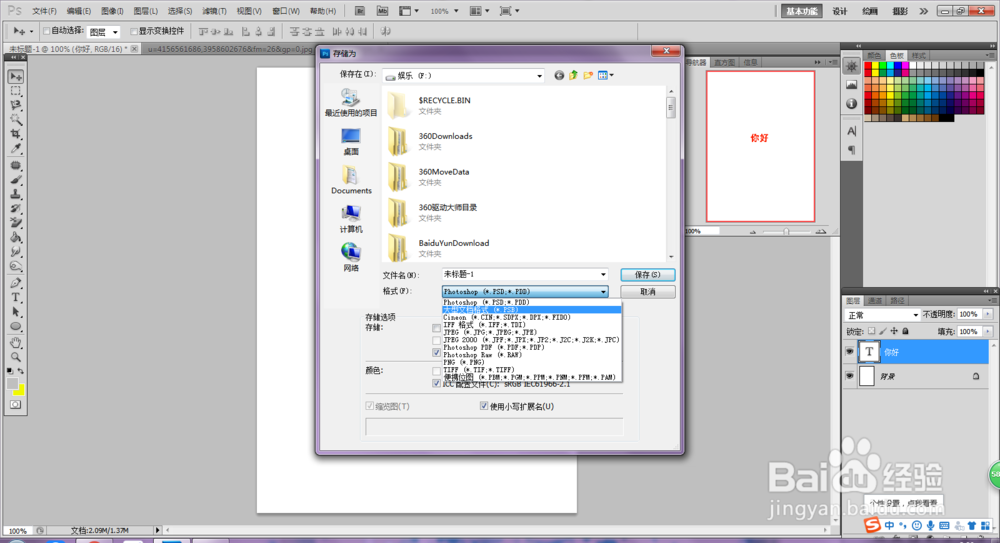Open Computer location in the dialog sidebar
The width and height of the screenshot is (1000, 543).
pos(351,219)
